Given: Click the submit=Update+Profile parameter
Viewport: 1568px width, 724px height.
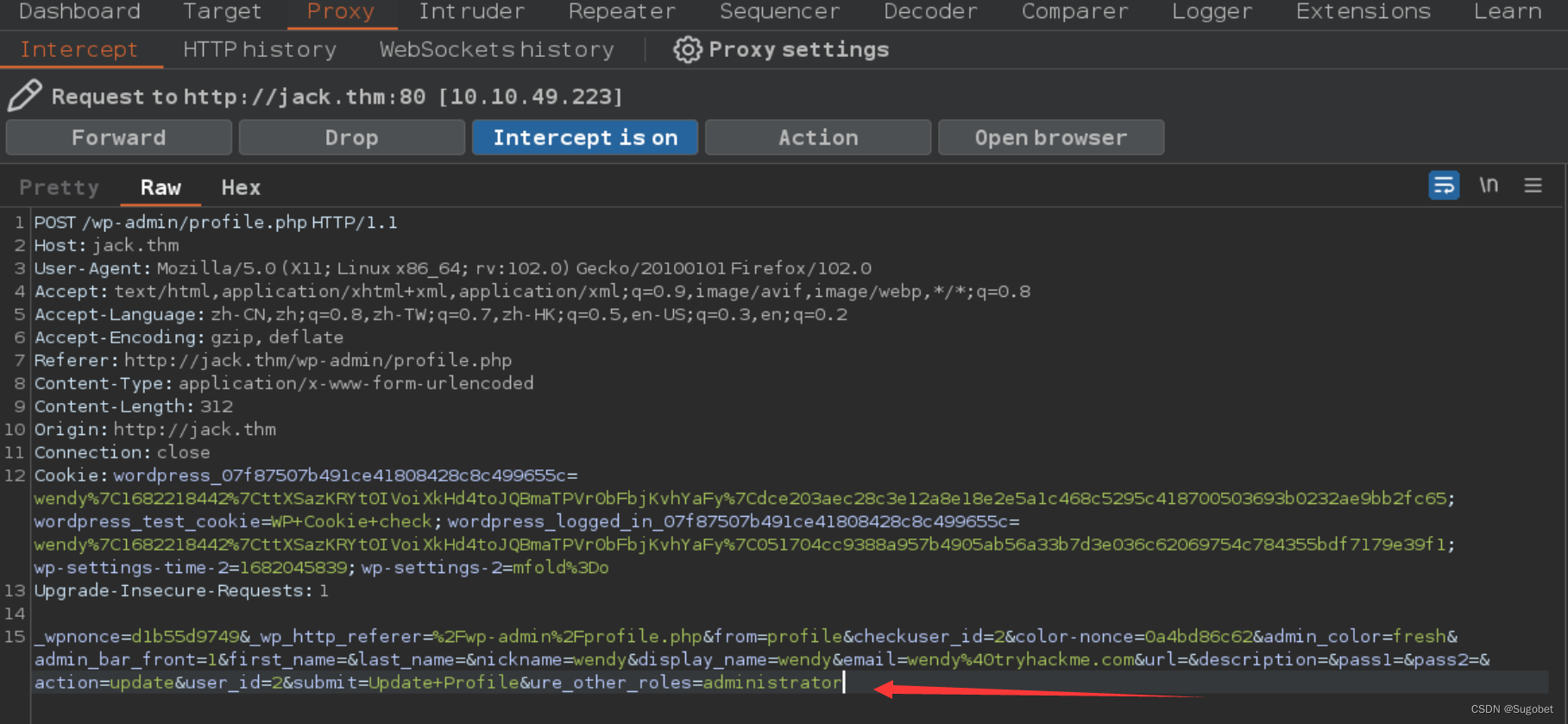Looking at the screenshot, I should coord(406,683).
